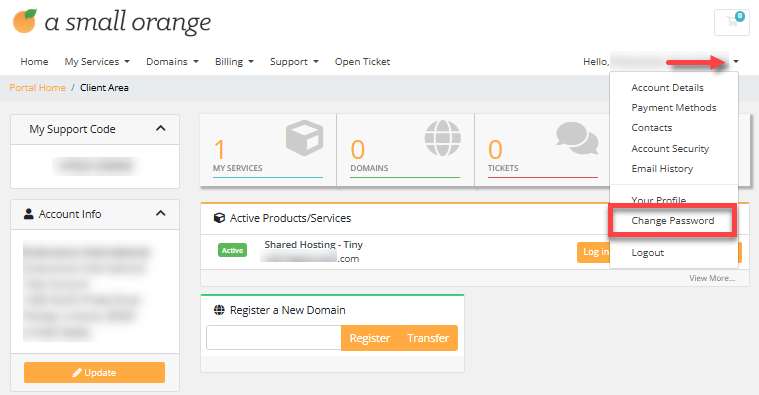This screenshot has height=395, width=759.
Task: Select Payment Methods from user menu
Action: point(674,107)
